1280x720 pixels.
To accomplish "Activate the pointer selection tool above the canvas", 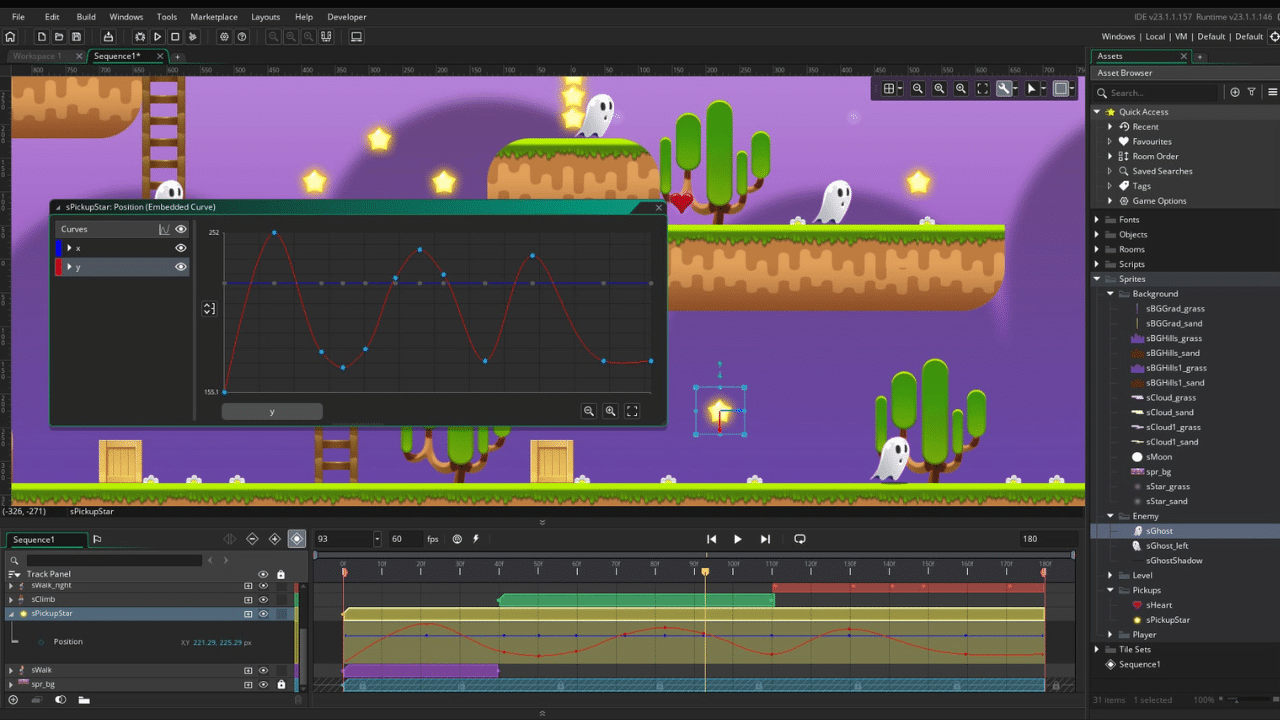I will [1032, 88].
